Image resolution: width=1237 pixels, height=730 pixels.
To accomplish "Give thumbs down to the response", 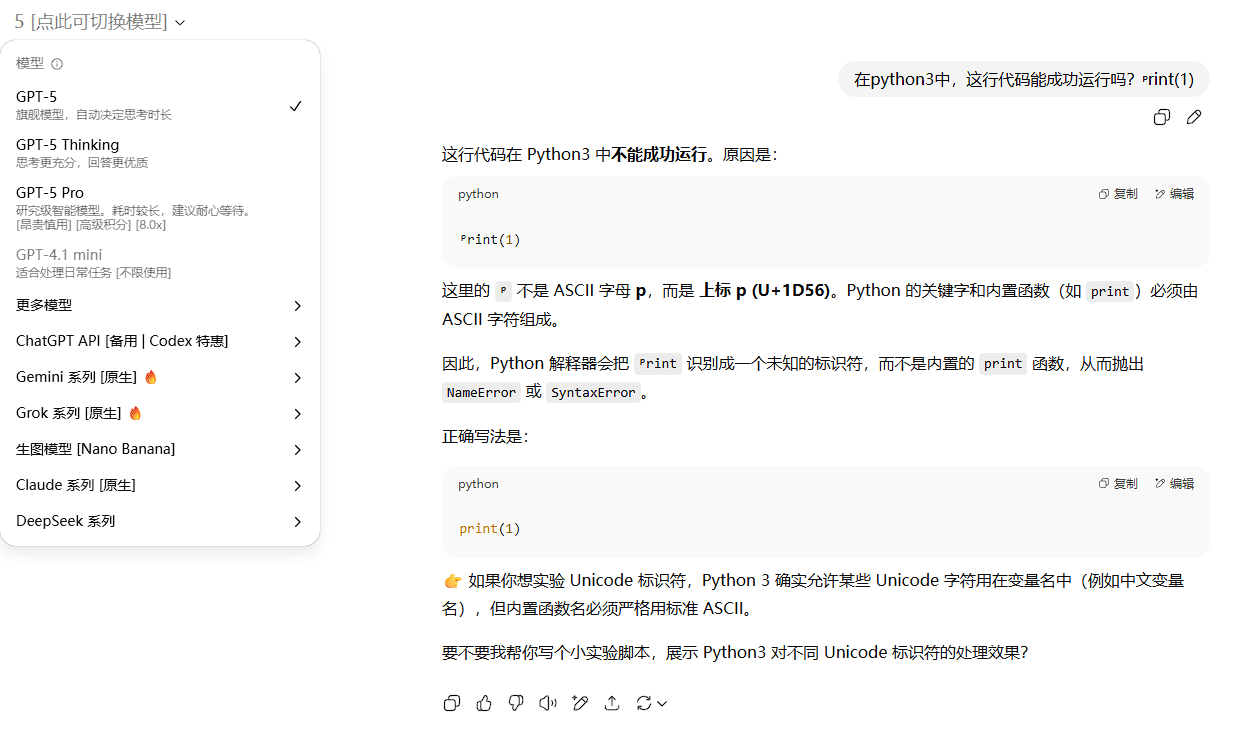I will 516,703.
